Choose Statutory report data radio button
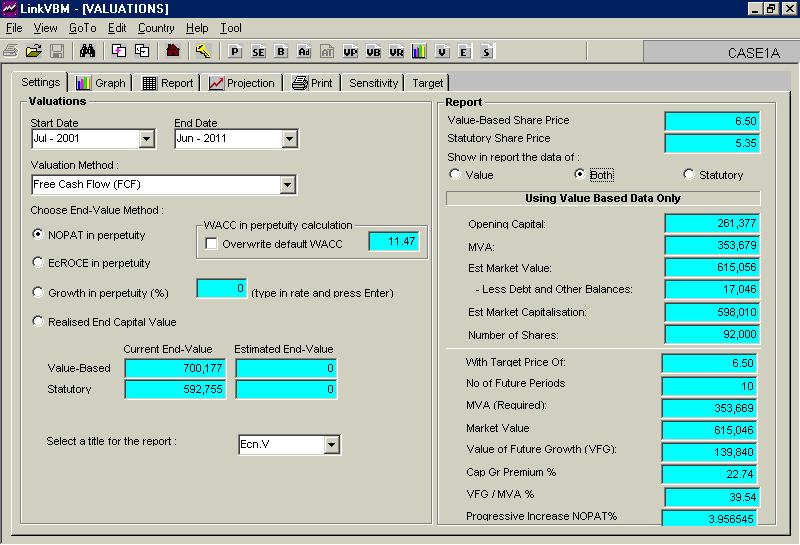The width and height of the screenshot is (800, 545). [688, 175]
